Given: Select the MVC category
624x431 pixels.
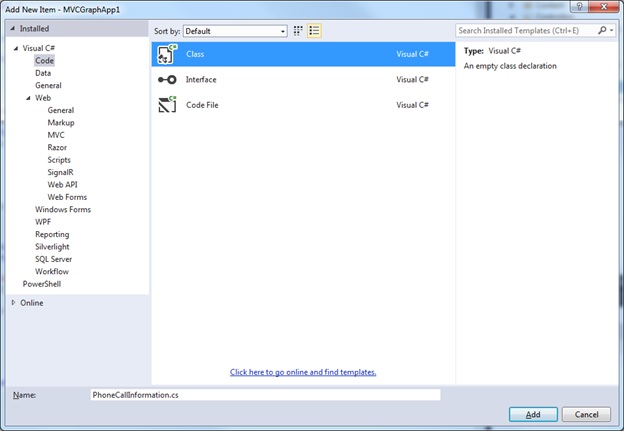Looking at the screenshot, I should [x=56, y=135].
